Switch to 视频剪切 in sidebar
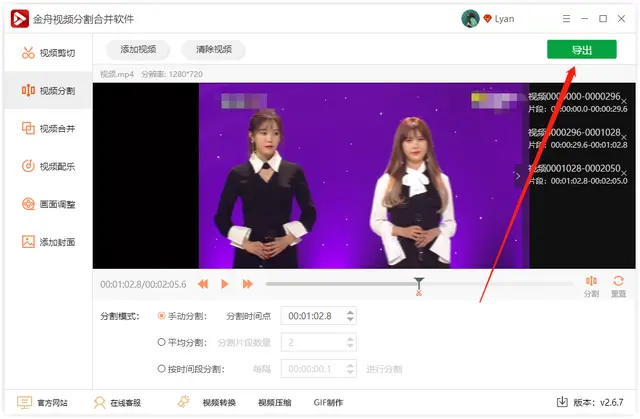The height and width of the screenshot is (419, 640). tap(47, 53)
